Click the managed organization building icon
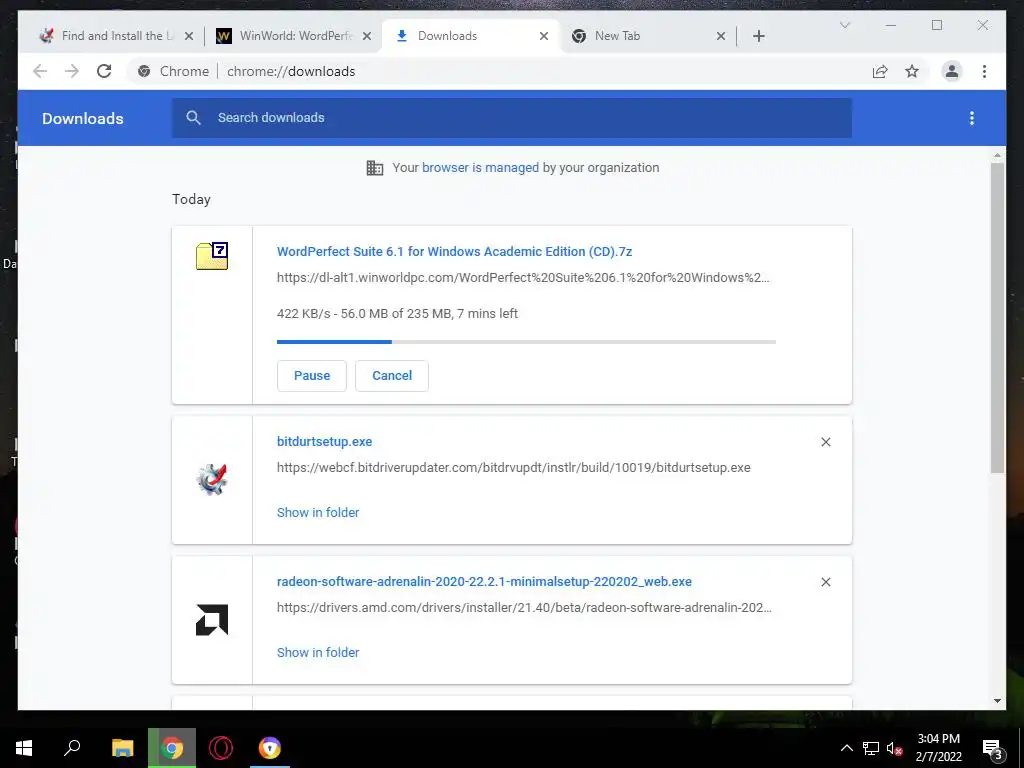The height and width of the screenshot is (768, 1024). [x=375, y=168]
